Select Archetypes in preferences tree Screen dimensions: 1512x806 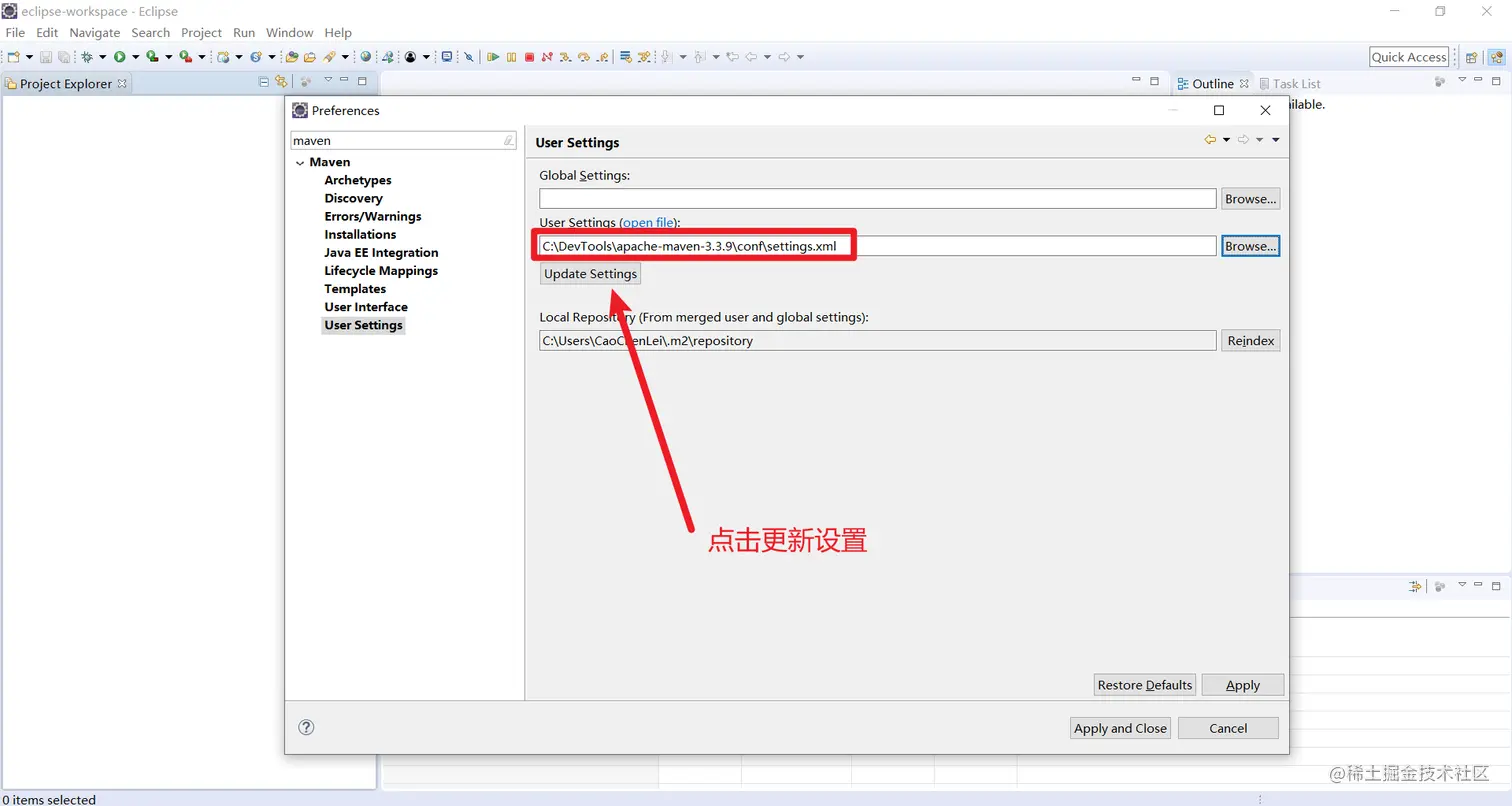click(358, 180)
